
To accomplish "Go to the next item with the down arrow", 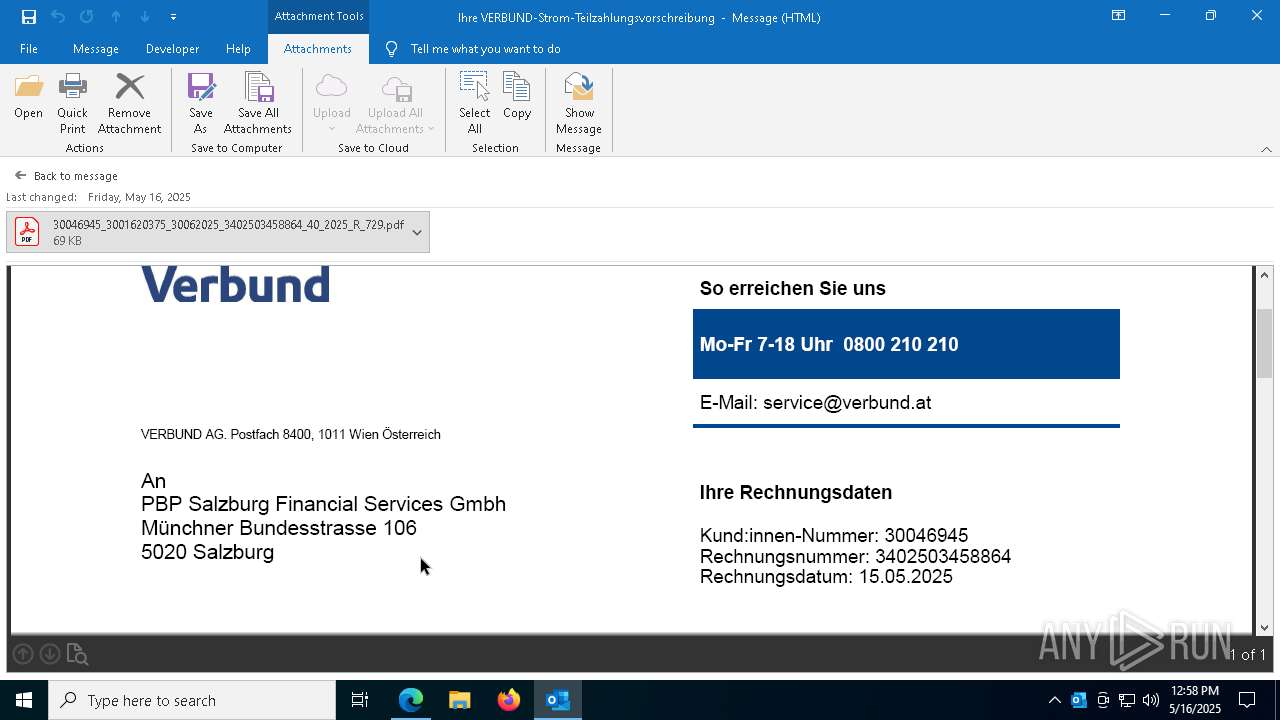I will (145, 17).
